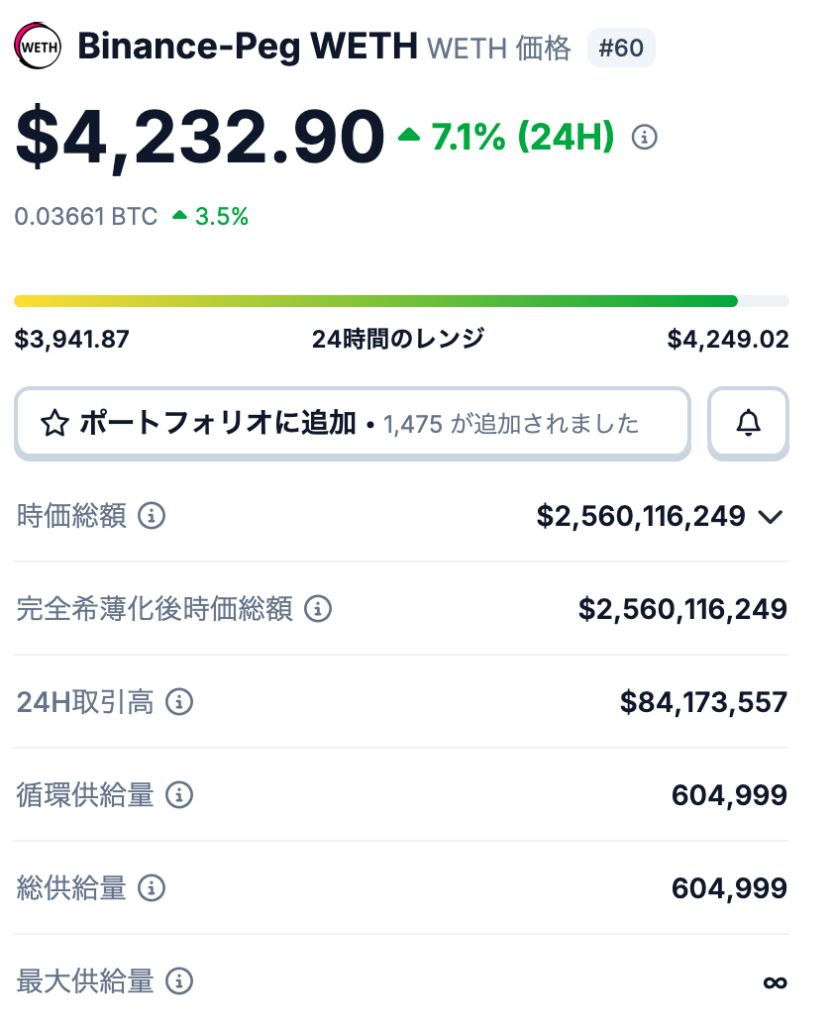The height and width of the screenshot is (1024, 834).
Task: Click the $2,560,116,249 market cap value
Action: pos(640,516)
